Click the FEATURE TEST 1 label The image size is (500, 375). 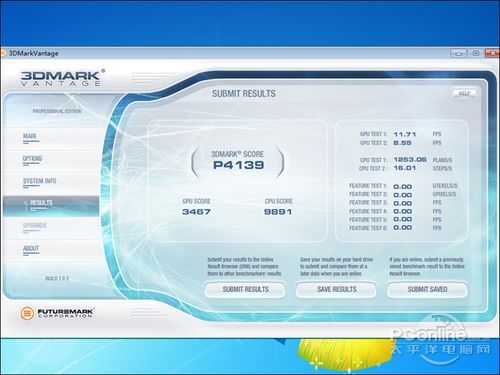(x=368, y=186)
